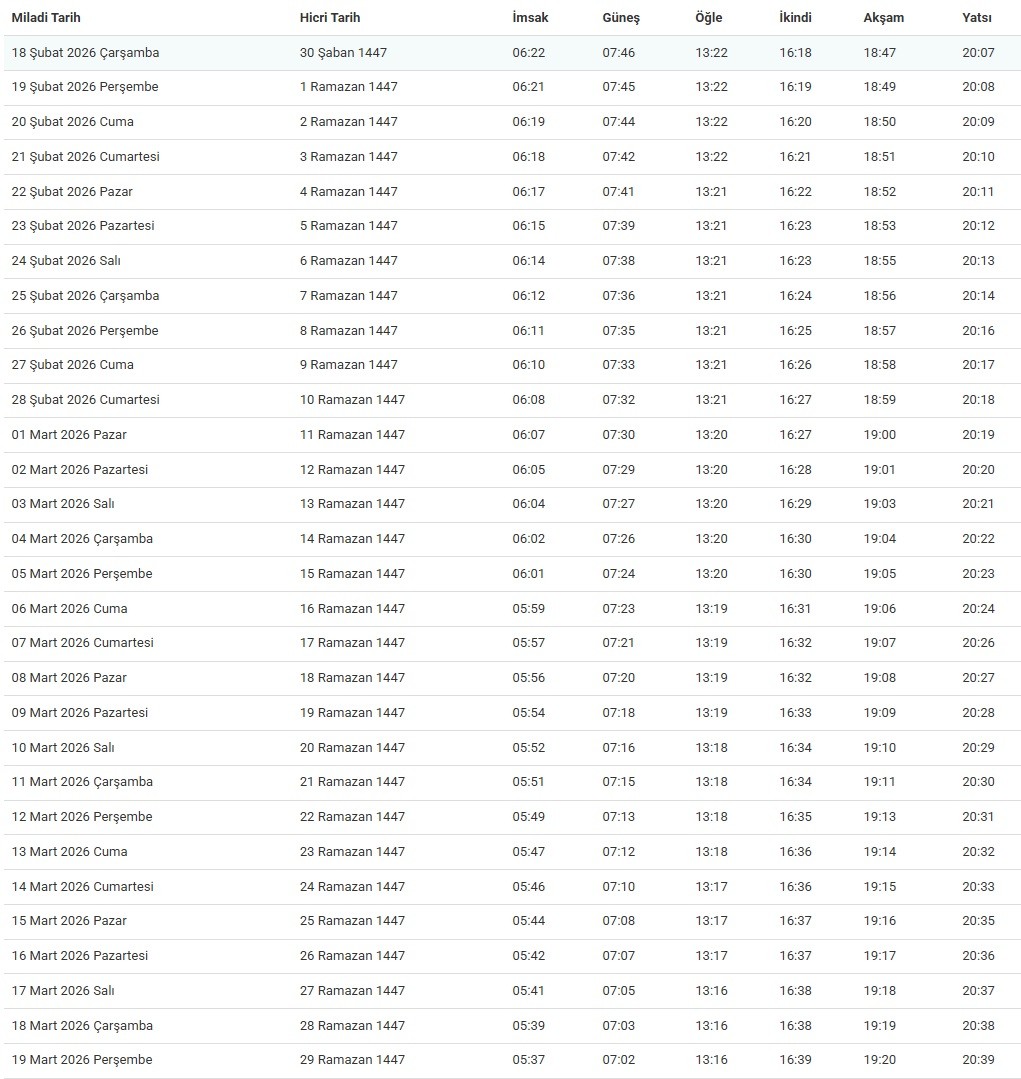Click the 19:00 Akşam time for 01 Mart
This screenshot has height=1079, width=1021.
click(880, 435)
